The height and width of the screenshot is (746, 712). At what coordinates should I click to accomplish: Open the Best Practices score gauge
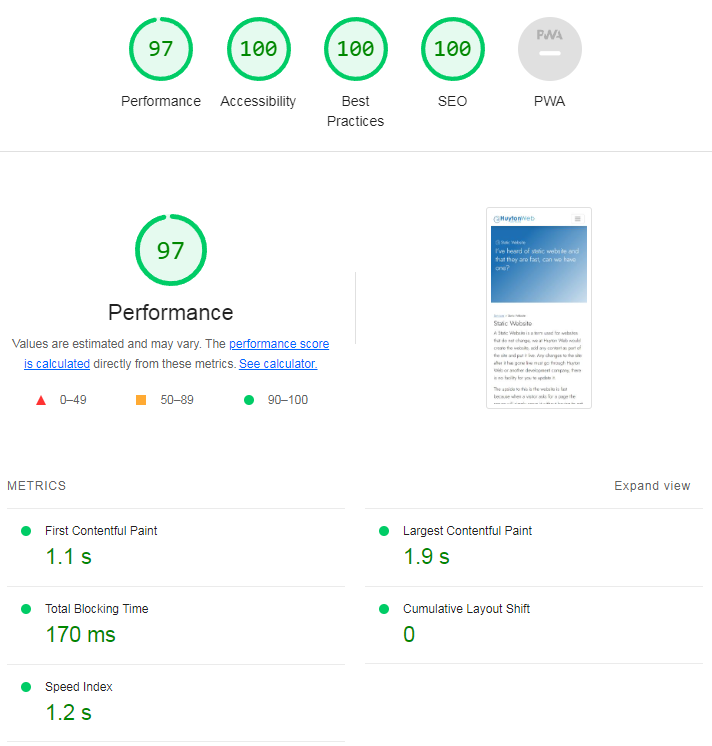(x=355, y=49)
